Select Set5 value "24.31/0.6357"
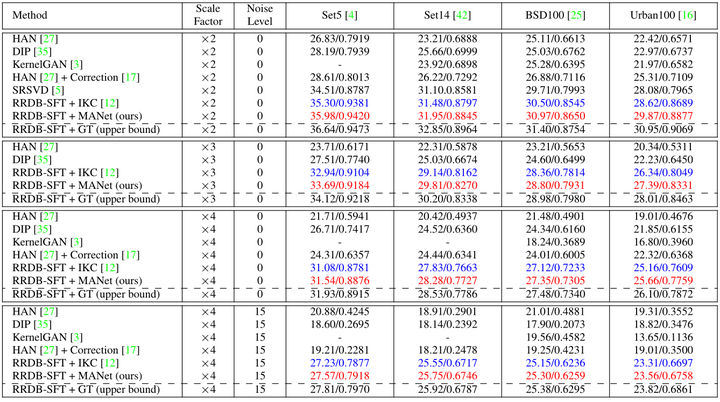The image size is (720, 402). (x=340, y=255)
